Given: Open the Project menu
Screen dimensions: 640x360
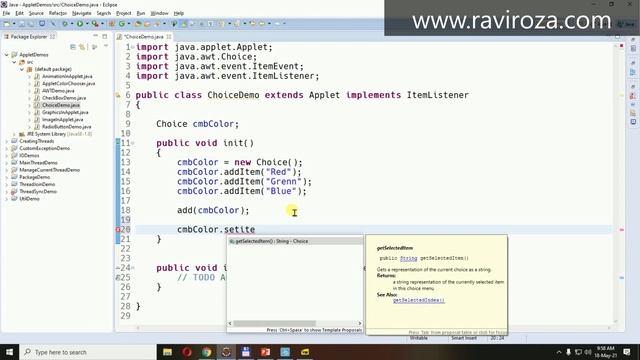Looking at the screenshot, I should [x=124, y=13].
